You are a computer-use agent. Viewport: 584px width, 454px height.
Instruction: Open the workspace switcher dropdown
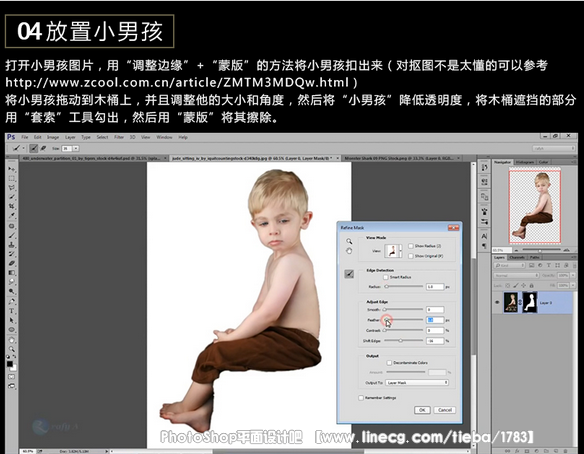pos(553,148)
